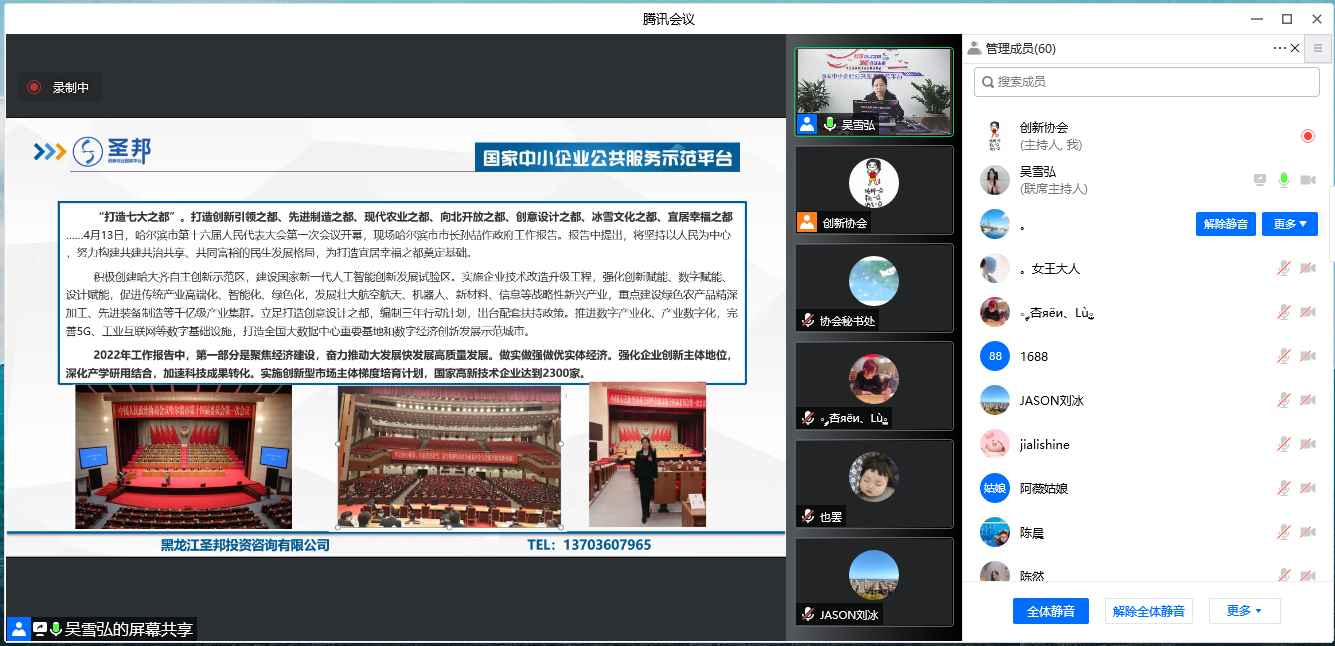The width and height of the screenshot is (1335, 646).
Task: Click the 录制中 recording status indicator
Action: pos(60,88)
